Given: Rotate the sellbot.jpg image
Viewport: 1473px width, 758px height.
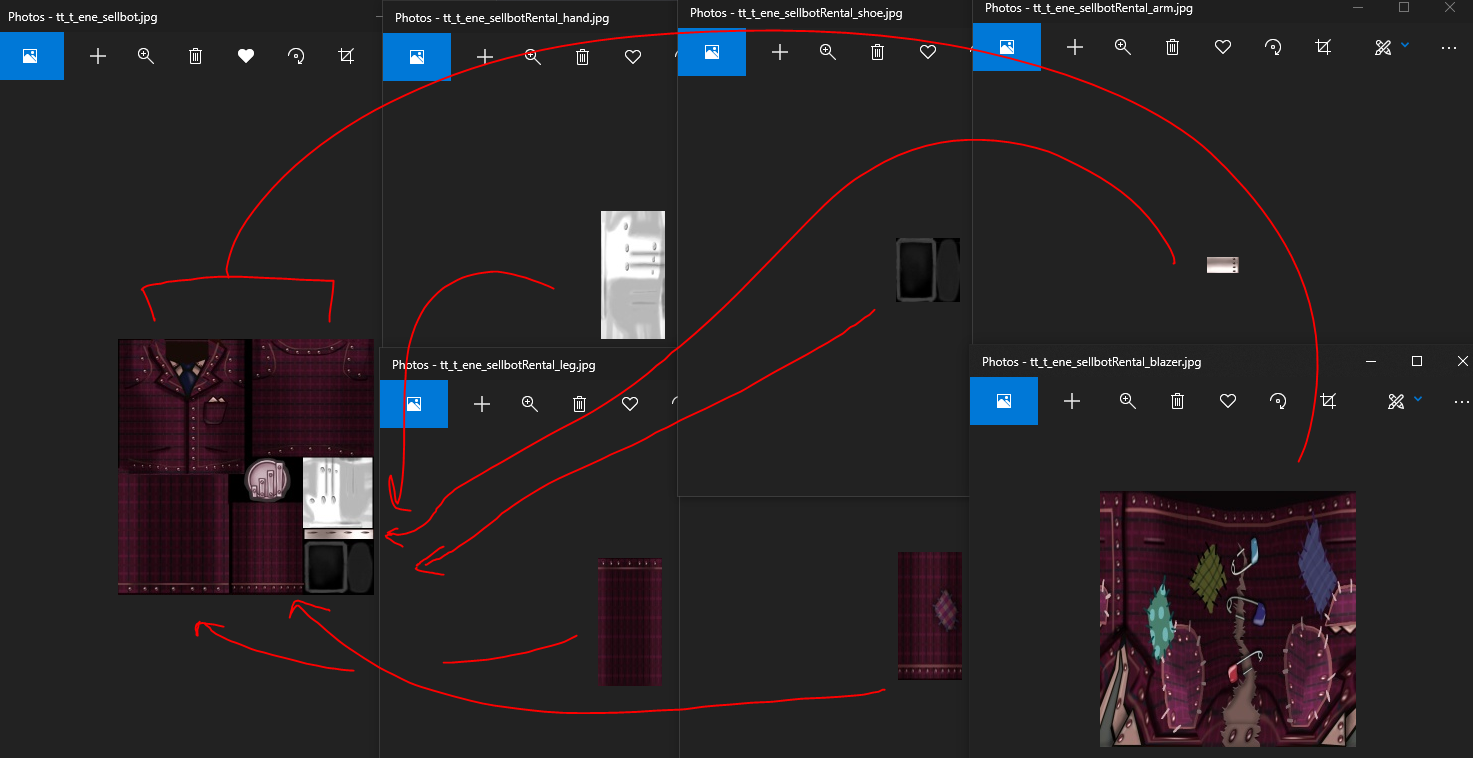Looking at the screenshot, I should [296, 56].
